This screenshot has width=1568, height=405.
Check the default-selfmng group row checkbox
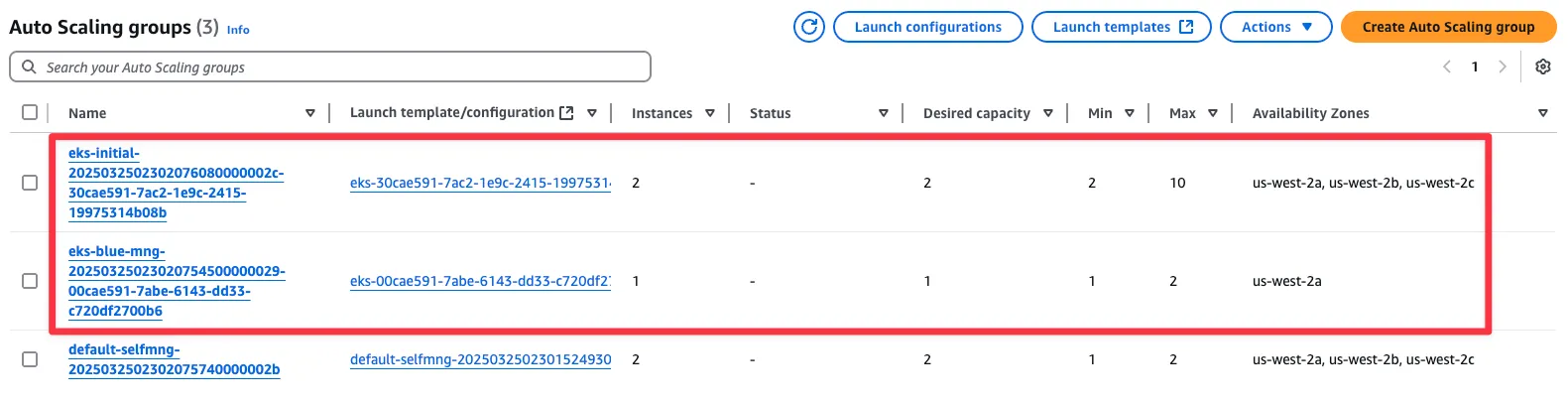pyautogui.click(x=30, y=359)
